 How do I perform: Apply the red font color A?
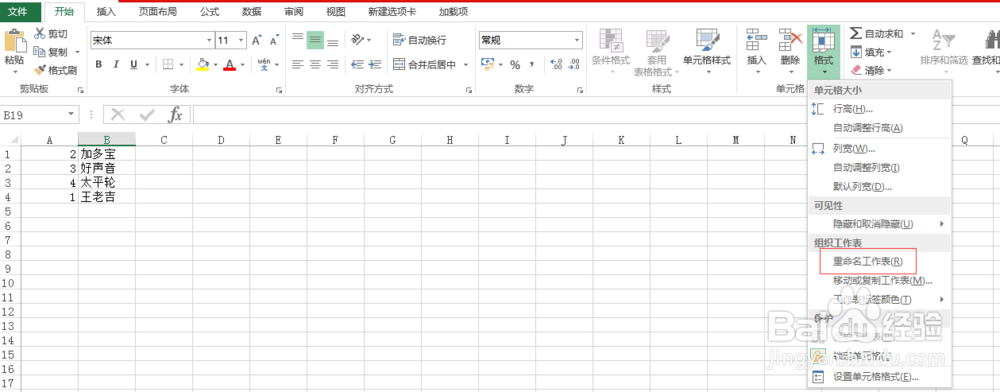tap(230, 64)
